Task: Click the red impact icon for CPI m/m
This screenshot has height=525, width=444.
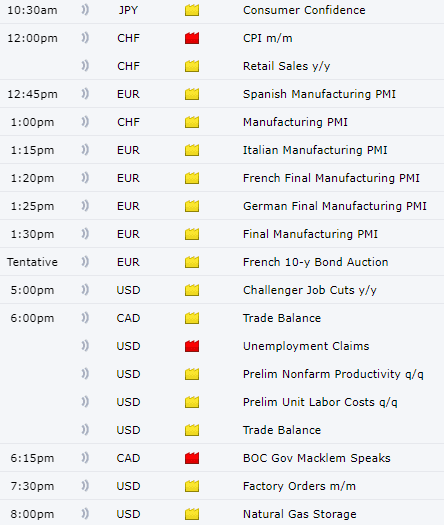Action: pos(192,38)
